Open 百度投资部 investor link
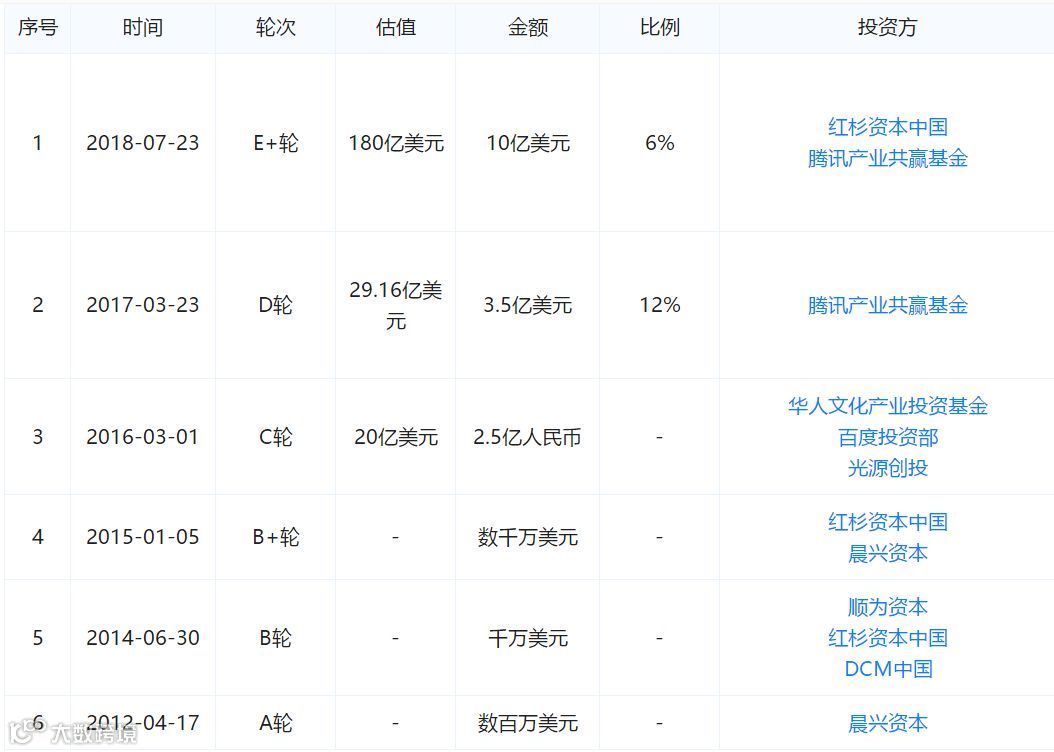The width and height of the screenshot is (1054, 752). (x=887, y=437)
